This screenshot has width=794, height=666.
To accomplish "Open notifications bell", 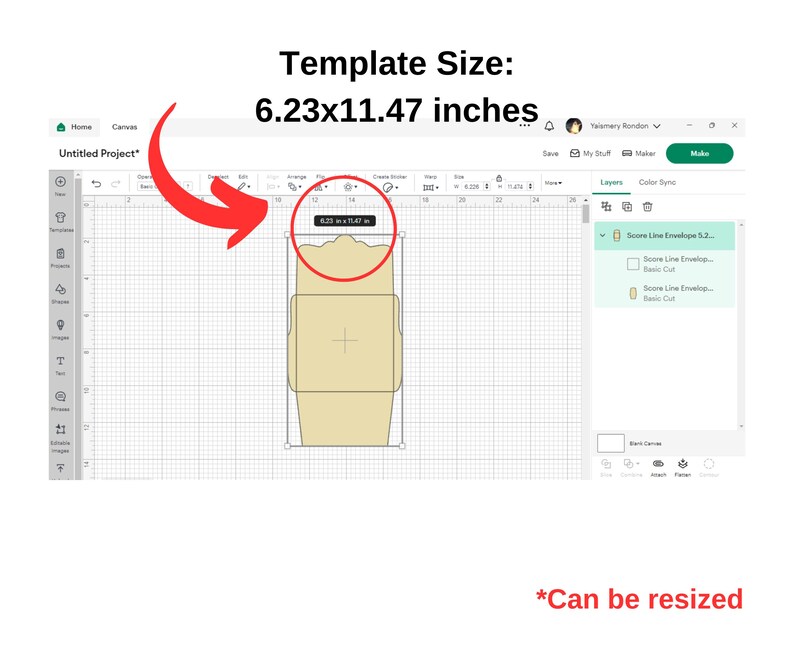I will pos(549,126).
